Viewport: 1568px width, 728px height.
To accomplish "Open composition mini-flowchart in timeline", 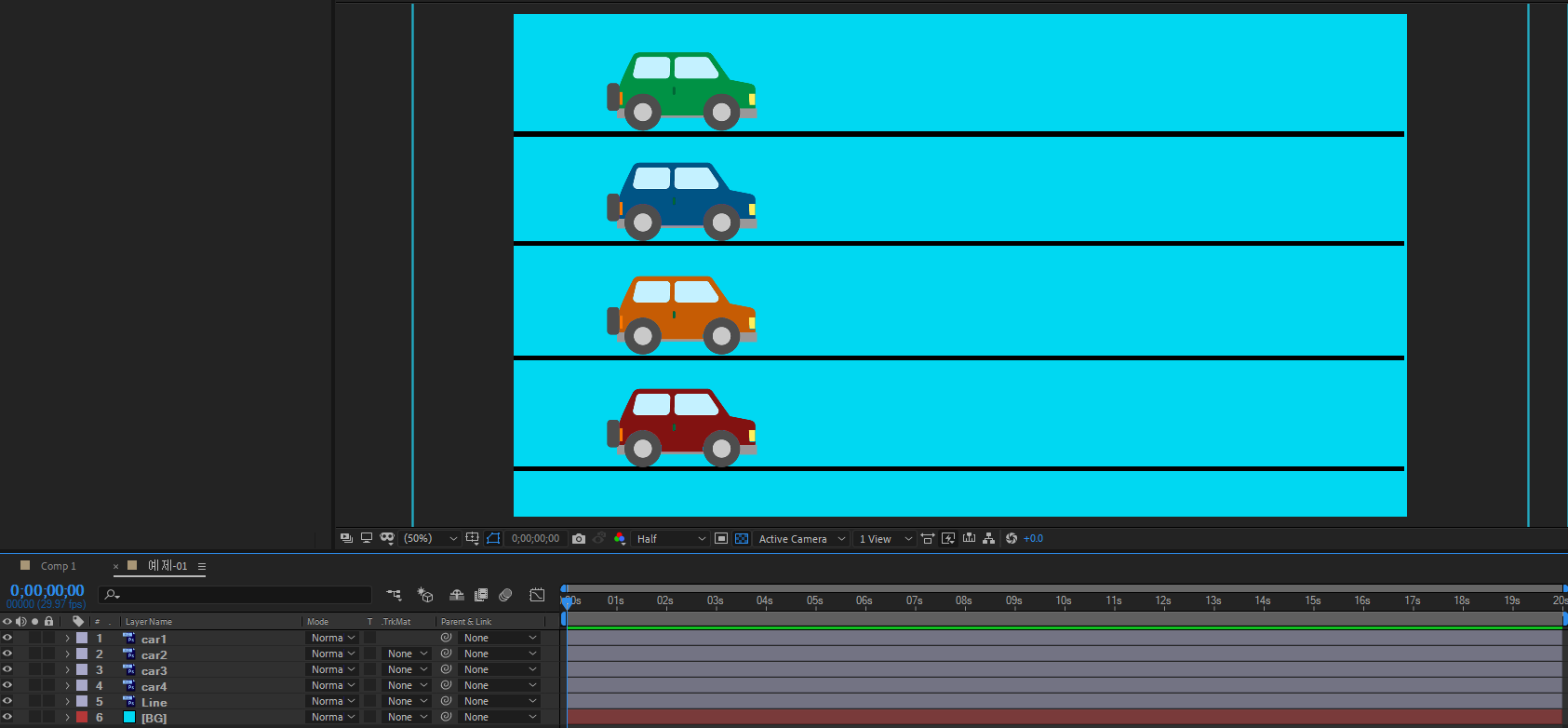I will (394, 594).
